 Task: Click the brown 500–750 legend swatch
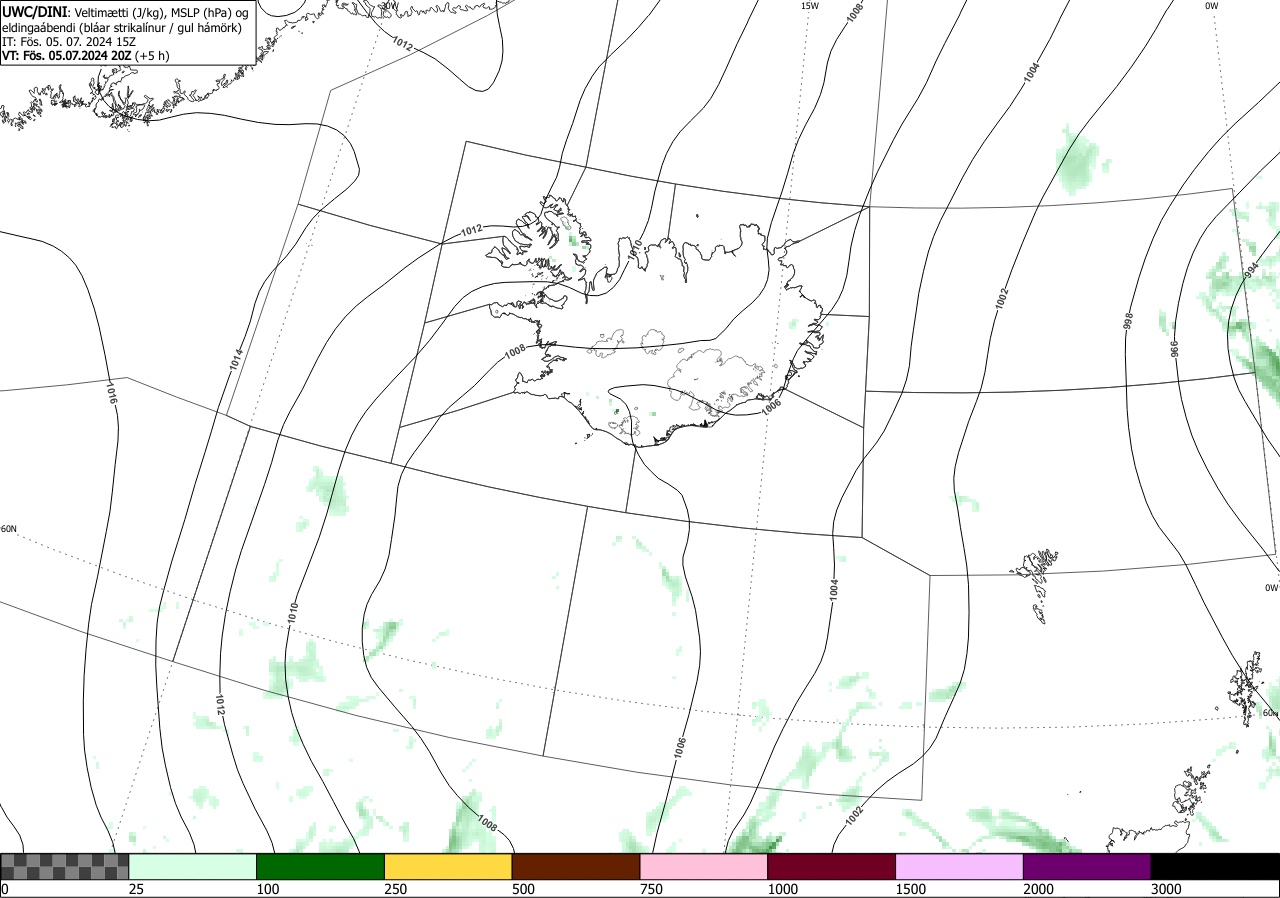576,866
